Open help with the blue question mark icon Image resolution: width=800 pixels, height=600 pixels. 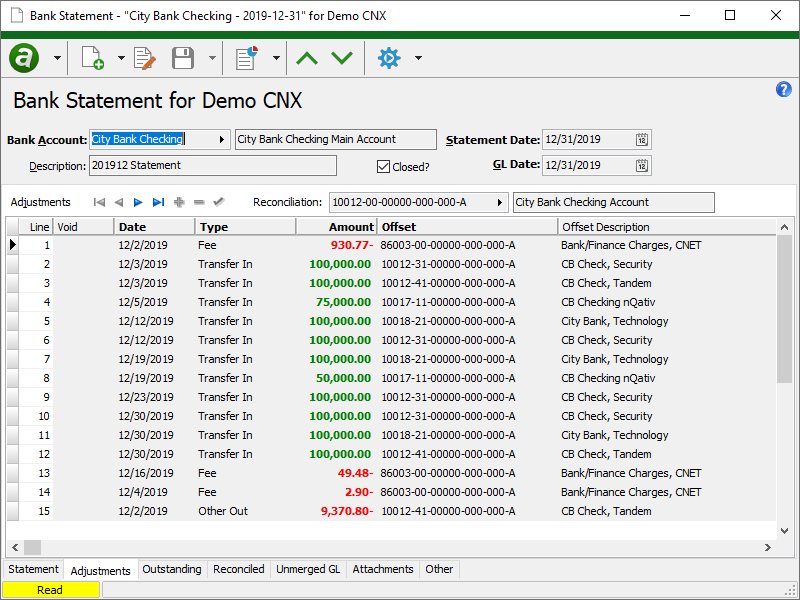784,90
